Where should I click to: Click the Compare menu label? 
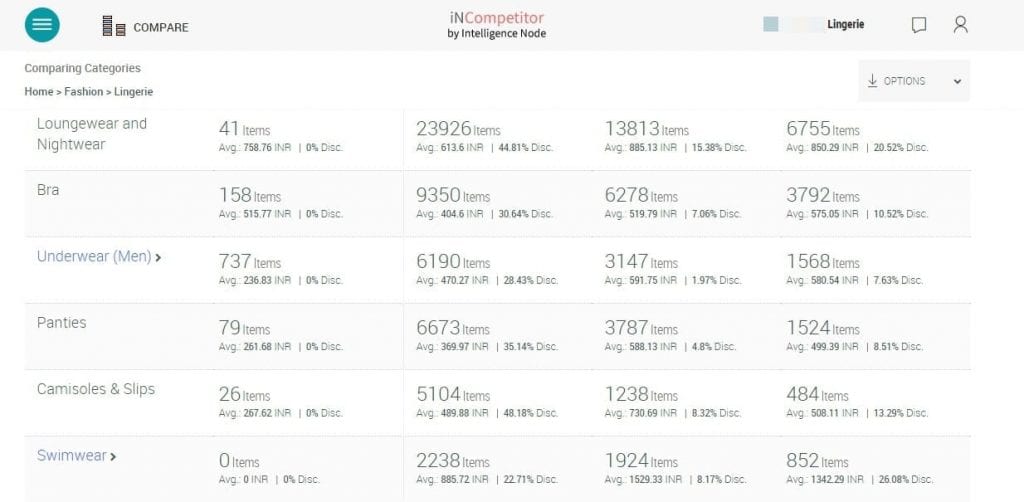[x=160, y=27]
